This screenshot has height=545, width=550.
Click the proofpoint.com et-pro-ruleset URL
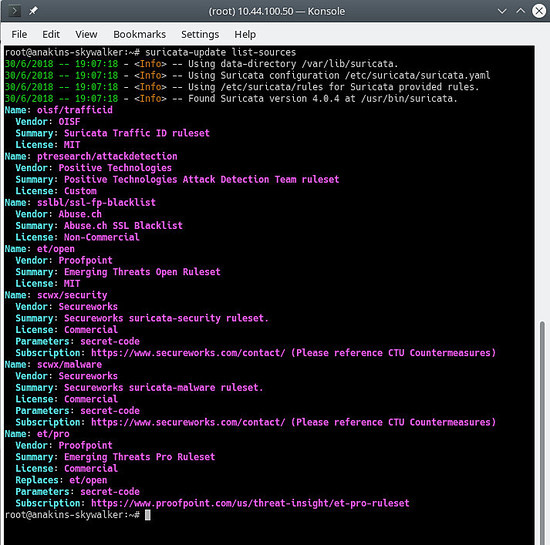coord(250,504)
